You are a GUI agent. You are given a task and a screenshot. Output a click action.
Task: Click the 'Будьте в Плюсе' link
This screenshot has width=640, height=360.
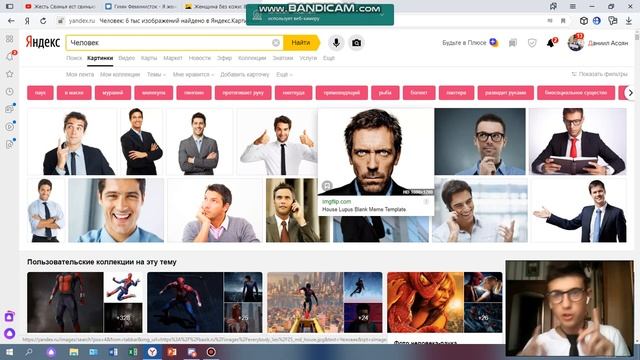464,42
